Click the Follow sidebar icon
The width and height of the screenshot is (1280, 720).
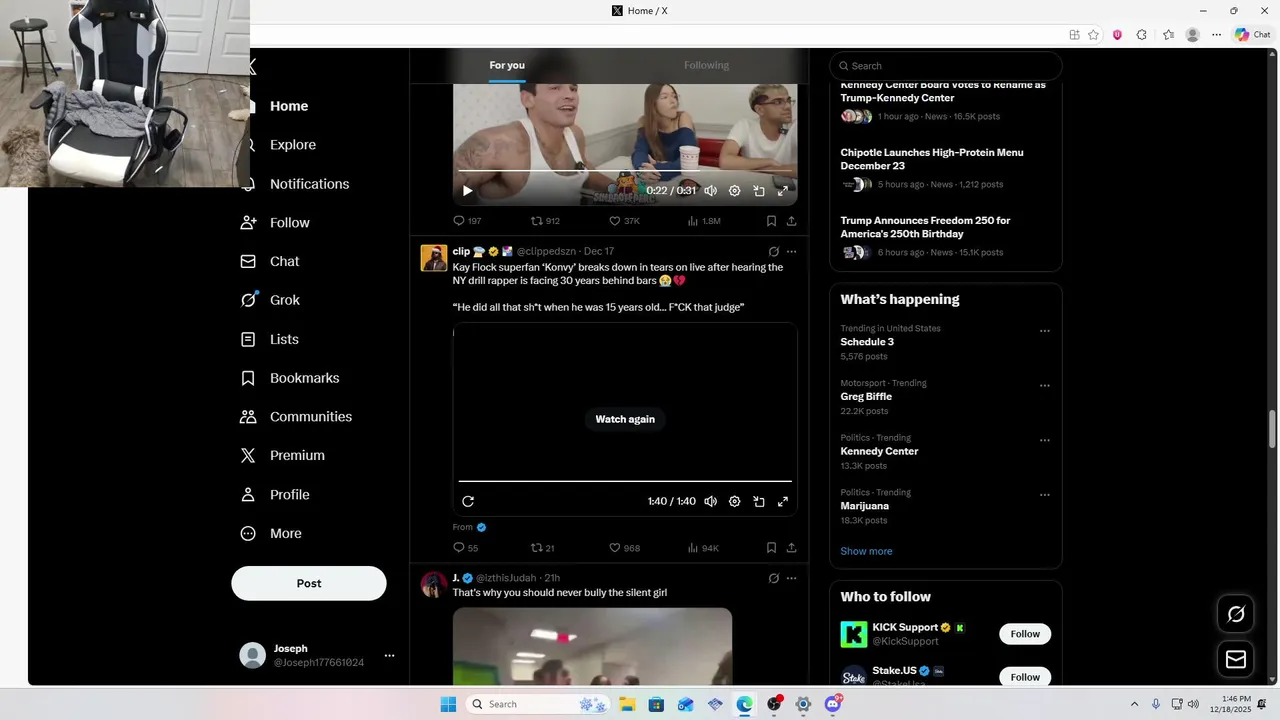(249, 223)
